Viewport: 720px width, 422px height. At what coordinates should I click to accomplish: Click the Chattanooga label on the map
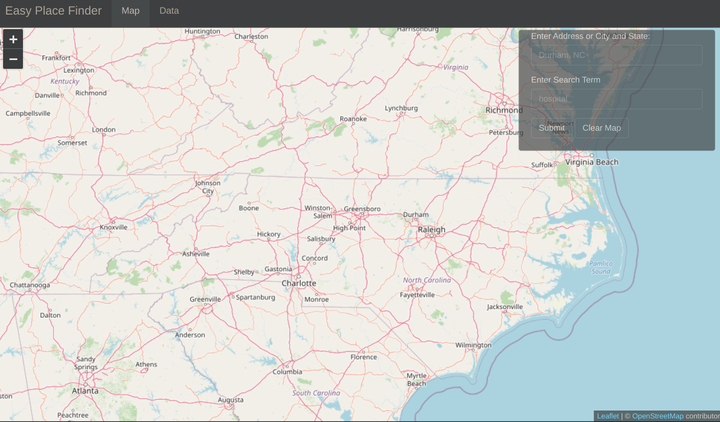pos(30,285)
